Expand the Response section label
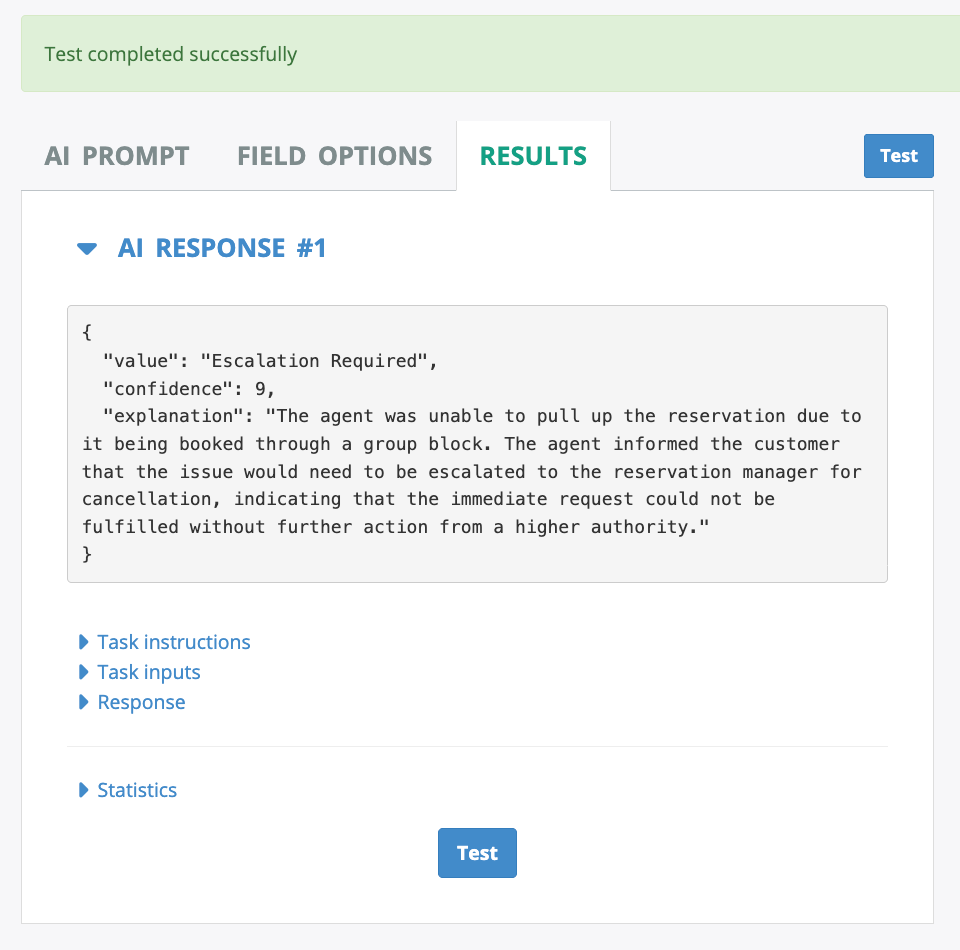The width and height of the screenshot is (960, 950). [141, 702]
